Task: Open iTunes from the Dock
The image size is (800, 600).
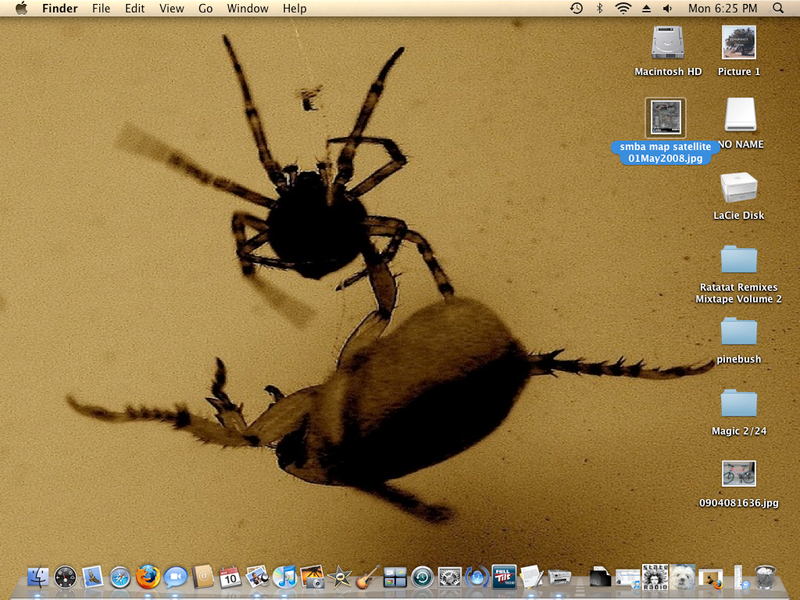Action: tap(285, 577)
